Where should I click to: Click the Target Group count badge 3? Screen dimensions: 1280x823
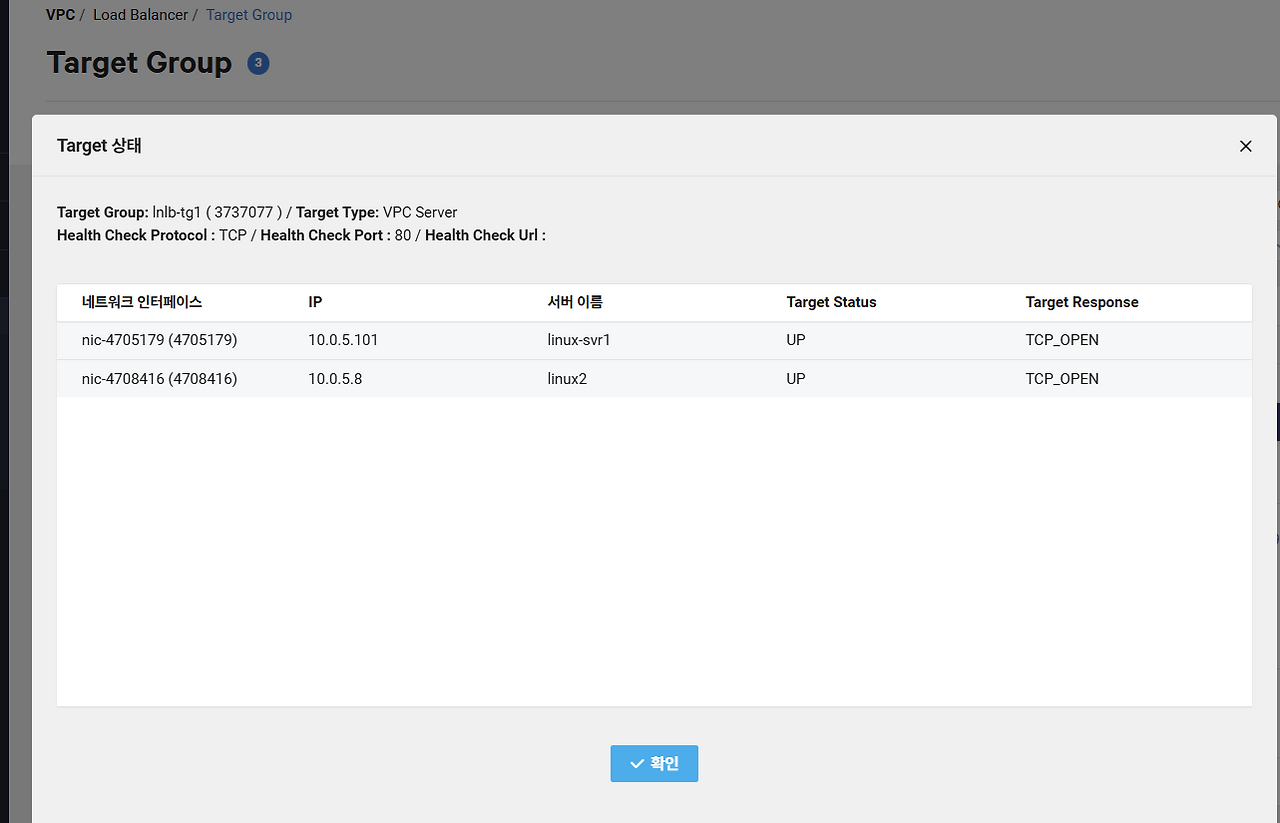(x=258, y=64)
